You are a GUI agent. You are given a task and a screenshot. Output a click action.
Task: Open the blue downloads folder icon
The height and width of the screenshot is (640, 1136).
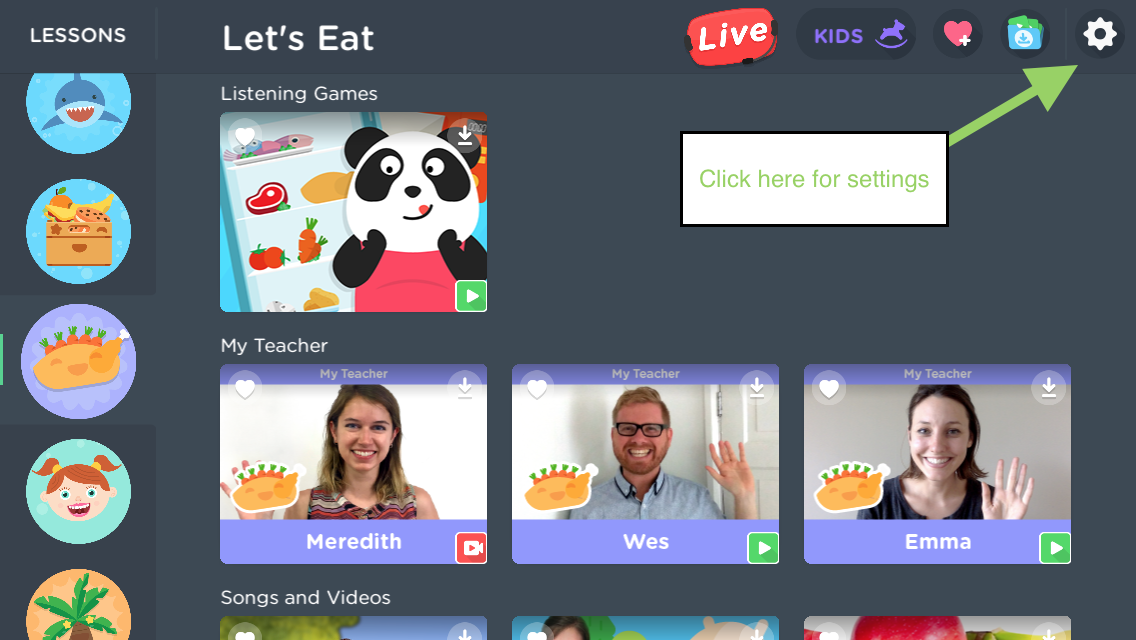1024,34
